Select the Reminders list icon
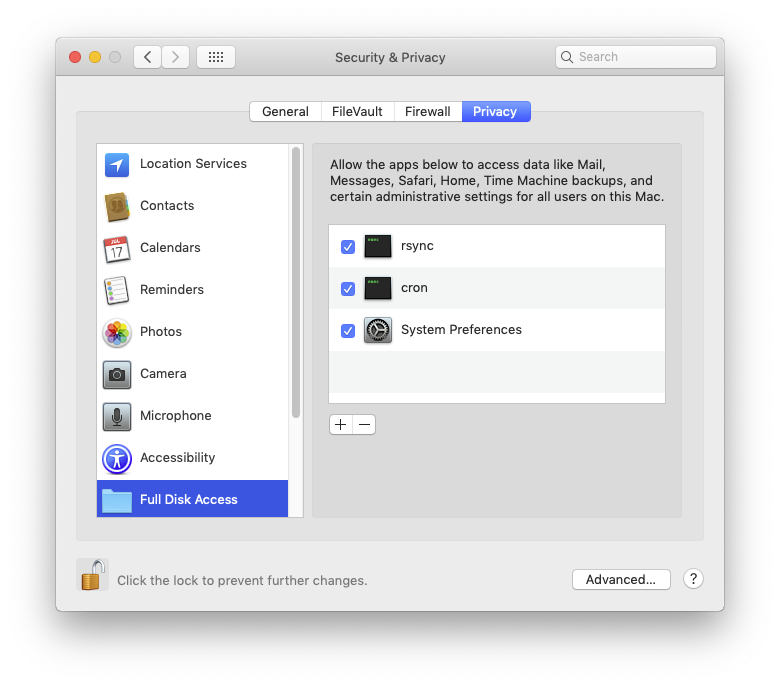 117,291
